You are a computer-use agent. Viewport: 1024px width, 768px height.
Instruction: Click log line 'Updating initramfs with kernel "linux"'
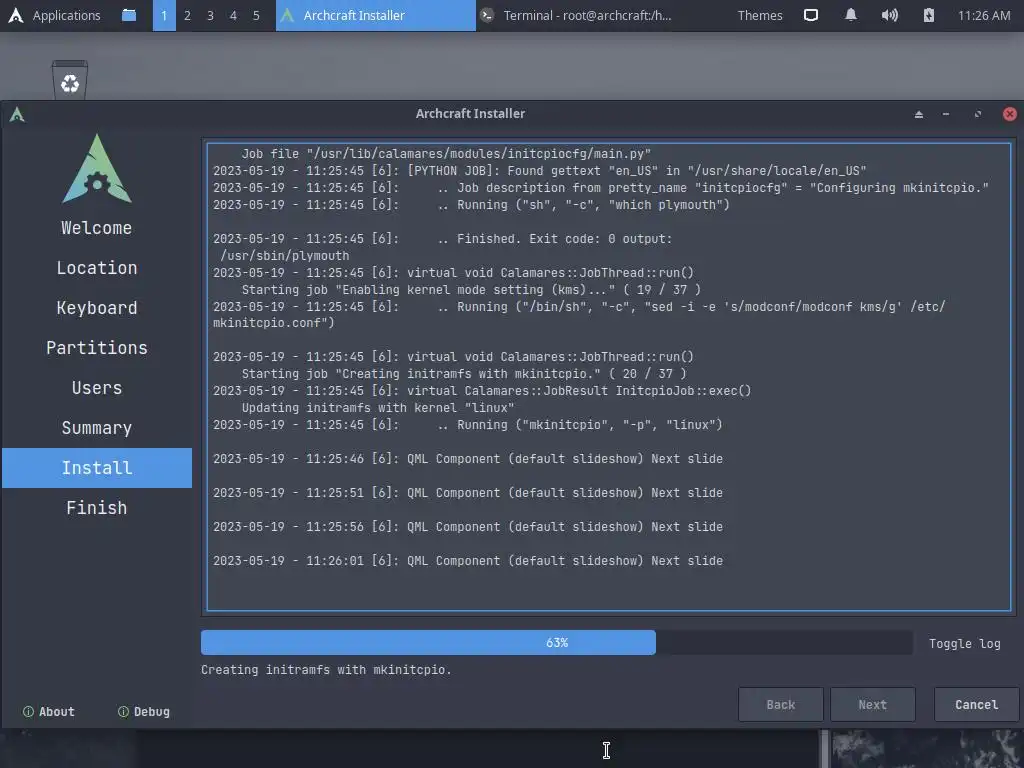coord(377,408)
